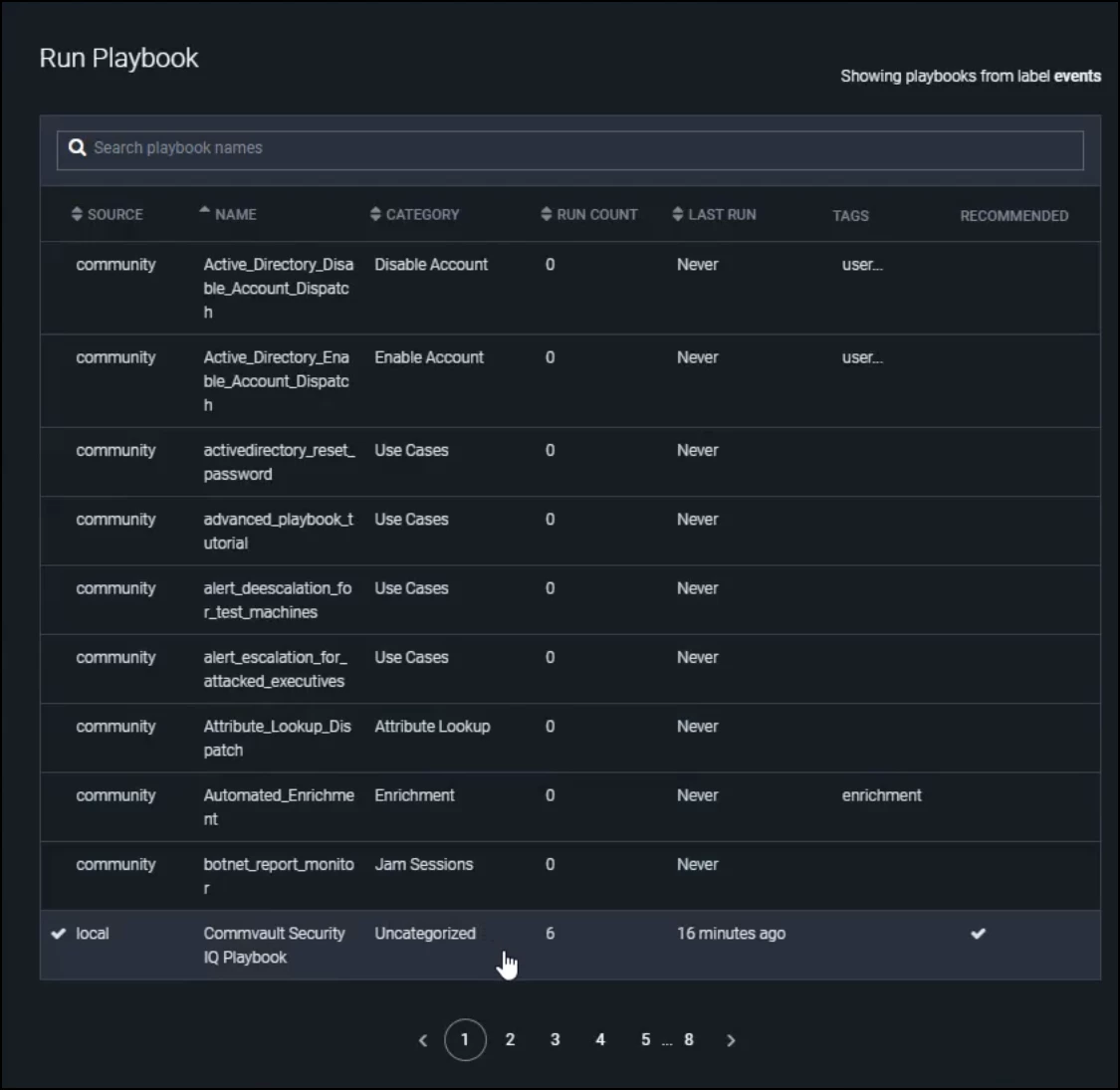The height and width of the screenshot is (1090, 1120).
Task: Click the enrichment tag
Action: 881,795
